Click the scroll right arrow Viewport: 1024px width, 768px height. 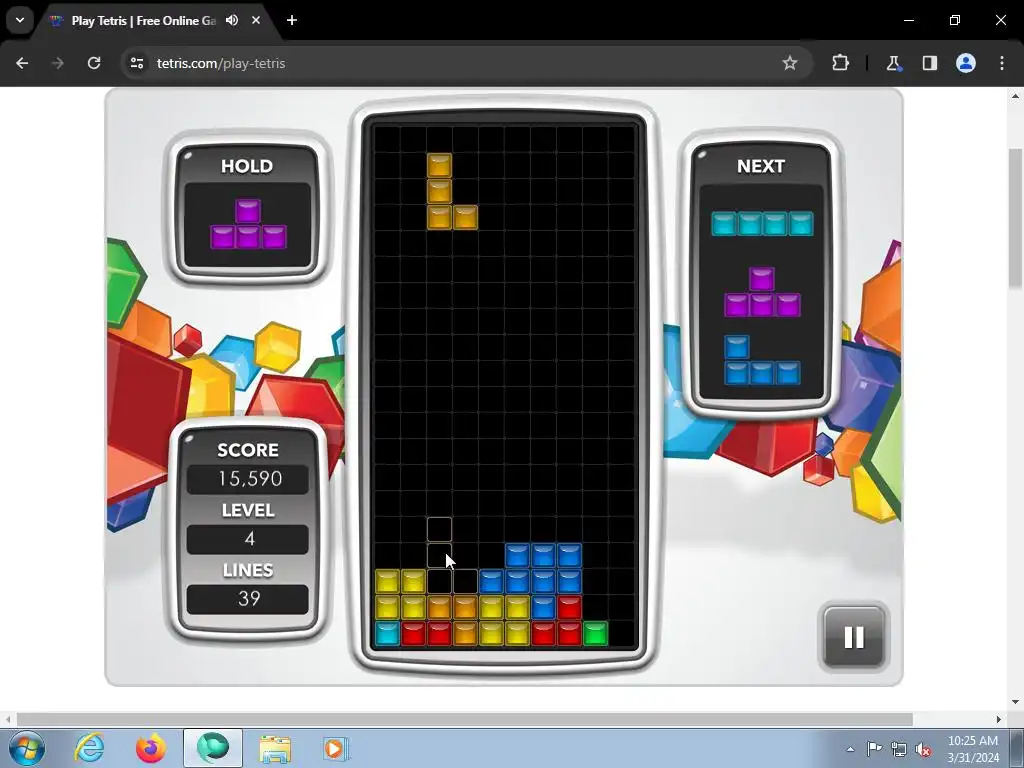coord(999,719)
